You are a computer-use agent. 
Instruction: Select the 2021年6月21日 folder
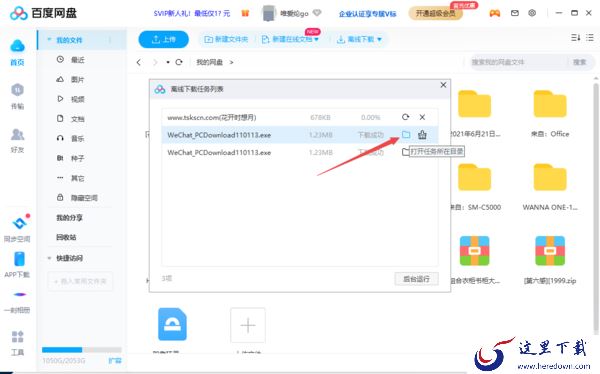point(474,113)
